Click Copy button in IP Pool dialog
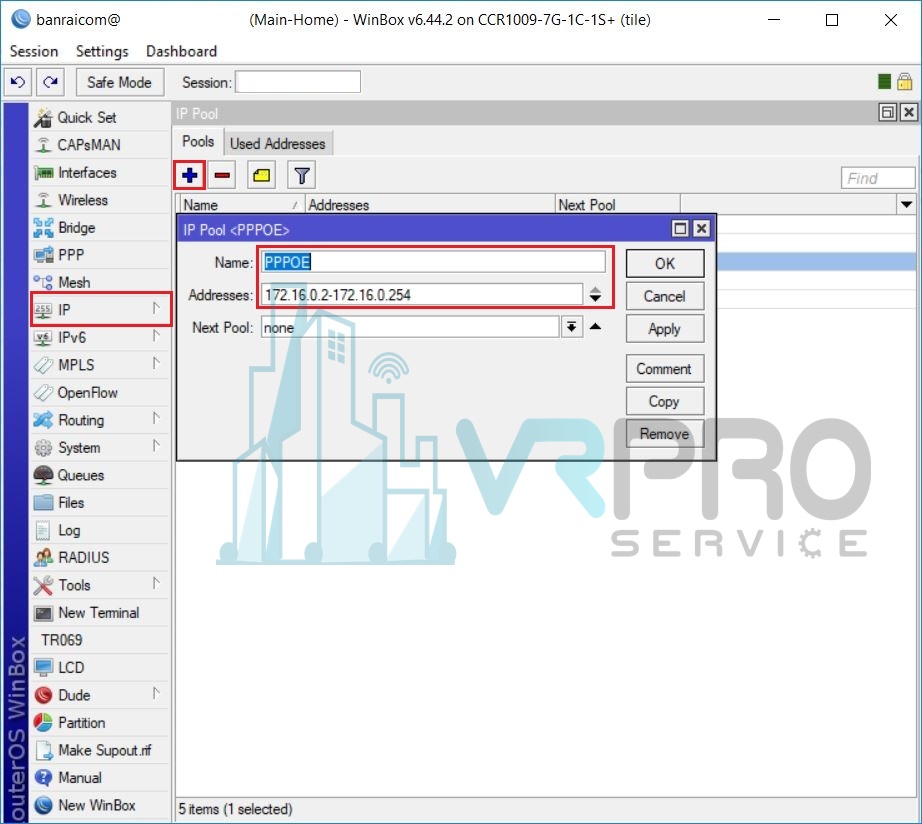 point(664,402)
